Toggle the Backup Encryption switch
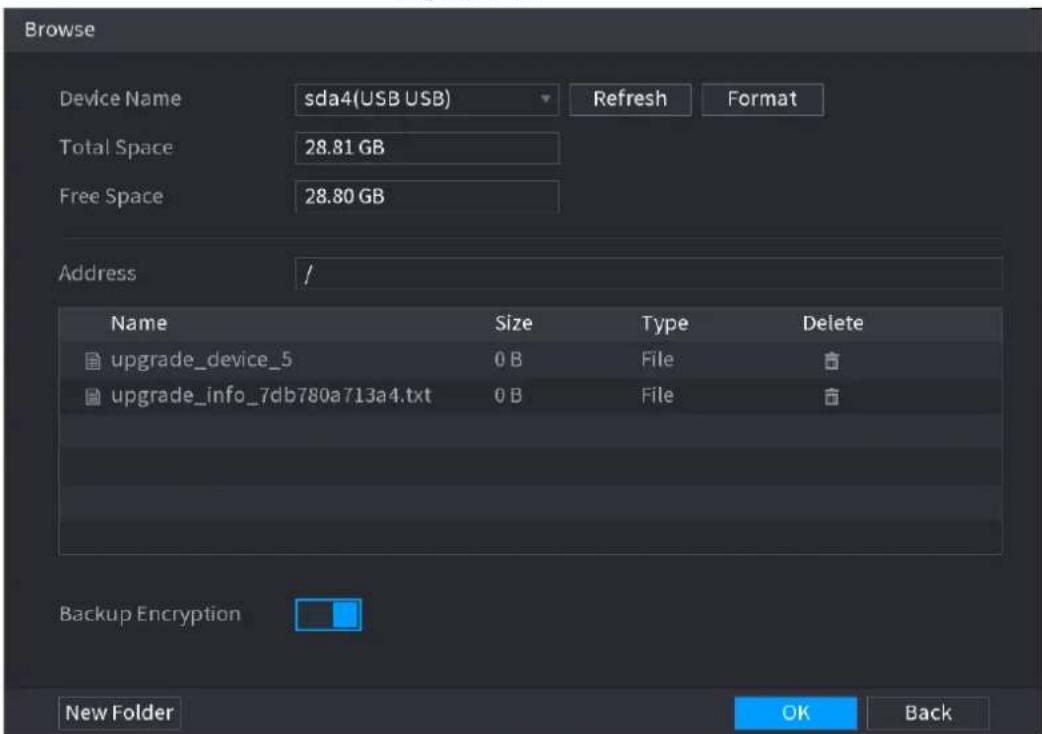Image resolution: width=1042 pixels, height=734 pixels. [x=328, y=614]
